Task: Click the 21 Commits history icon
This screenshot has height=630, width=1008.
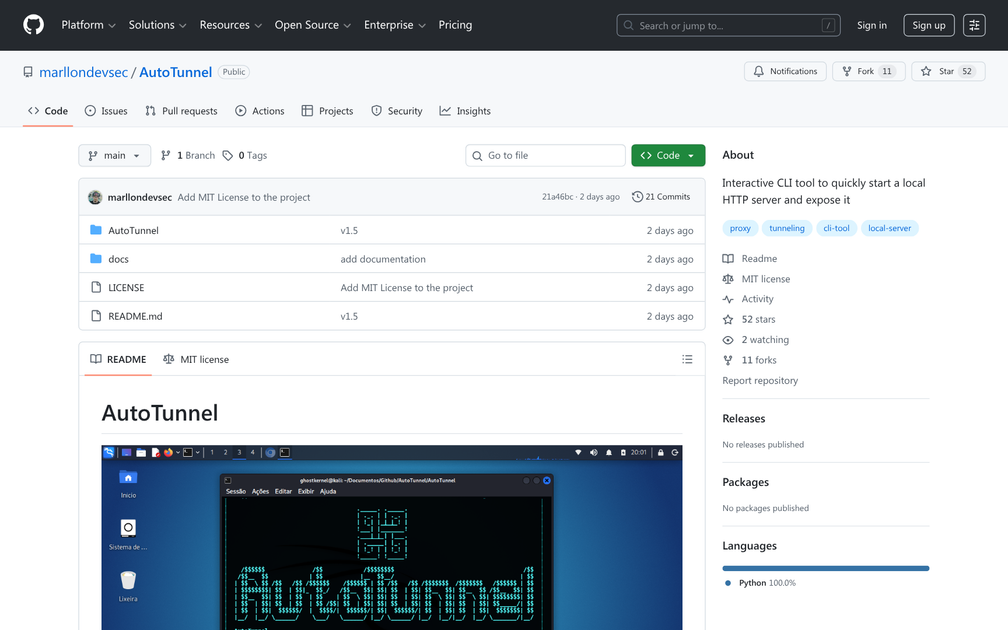Action: click(x=637, y=196)
